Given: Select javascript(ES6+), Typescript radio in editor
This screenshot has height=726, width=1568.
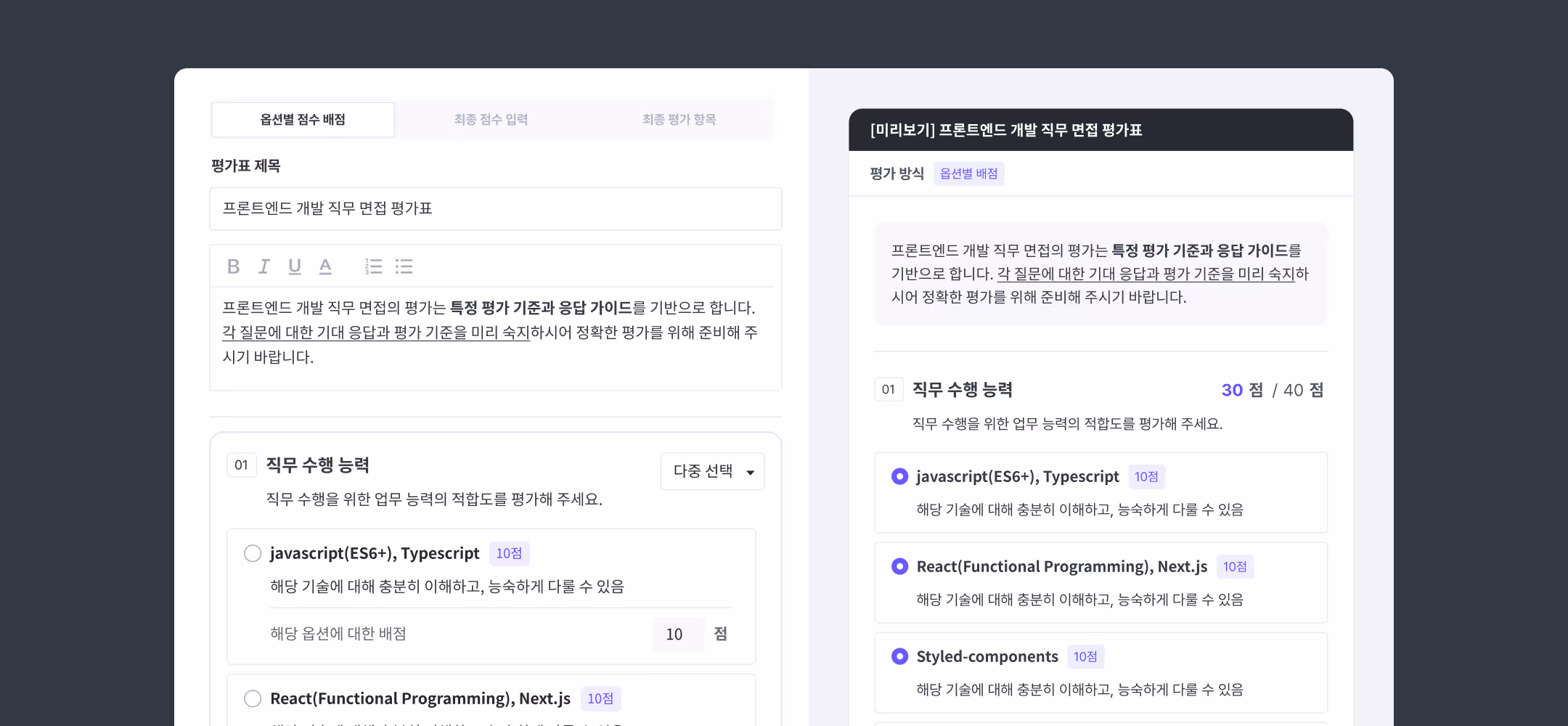Looking at the screenshot, I should pyautogui.click(x=253, y=554).
